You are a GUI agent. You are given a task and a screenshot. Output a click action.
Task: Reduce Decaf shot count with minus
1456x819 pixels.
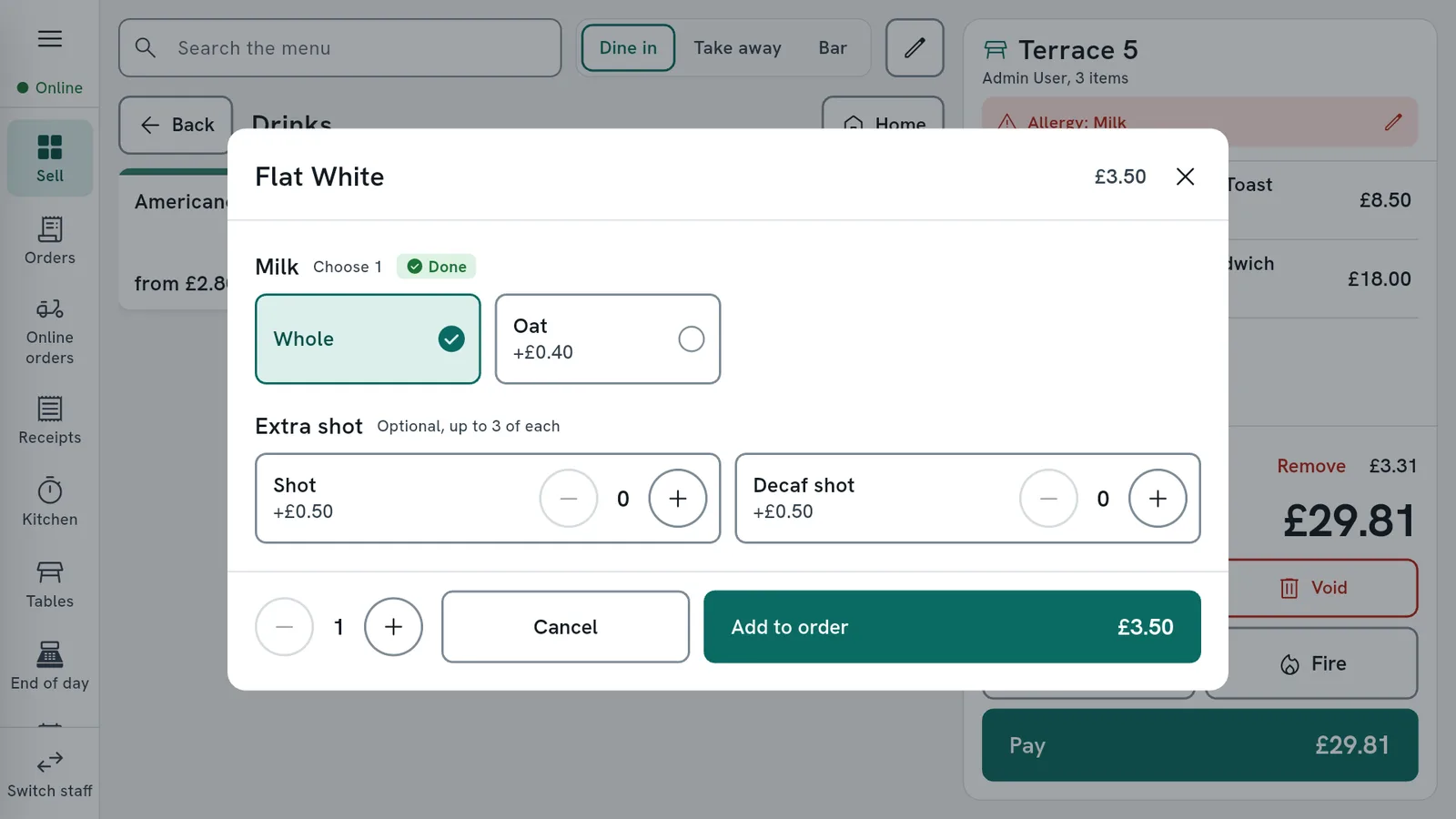pyautogui.click(x=1048, y=499)
